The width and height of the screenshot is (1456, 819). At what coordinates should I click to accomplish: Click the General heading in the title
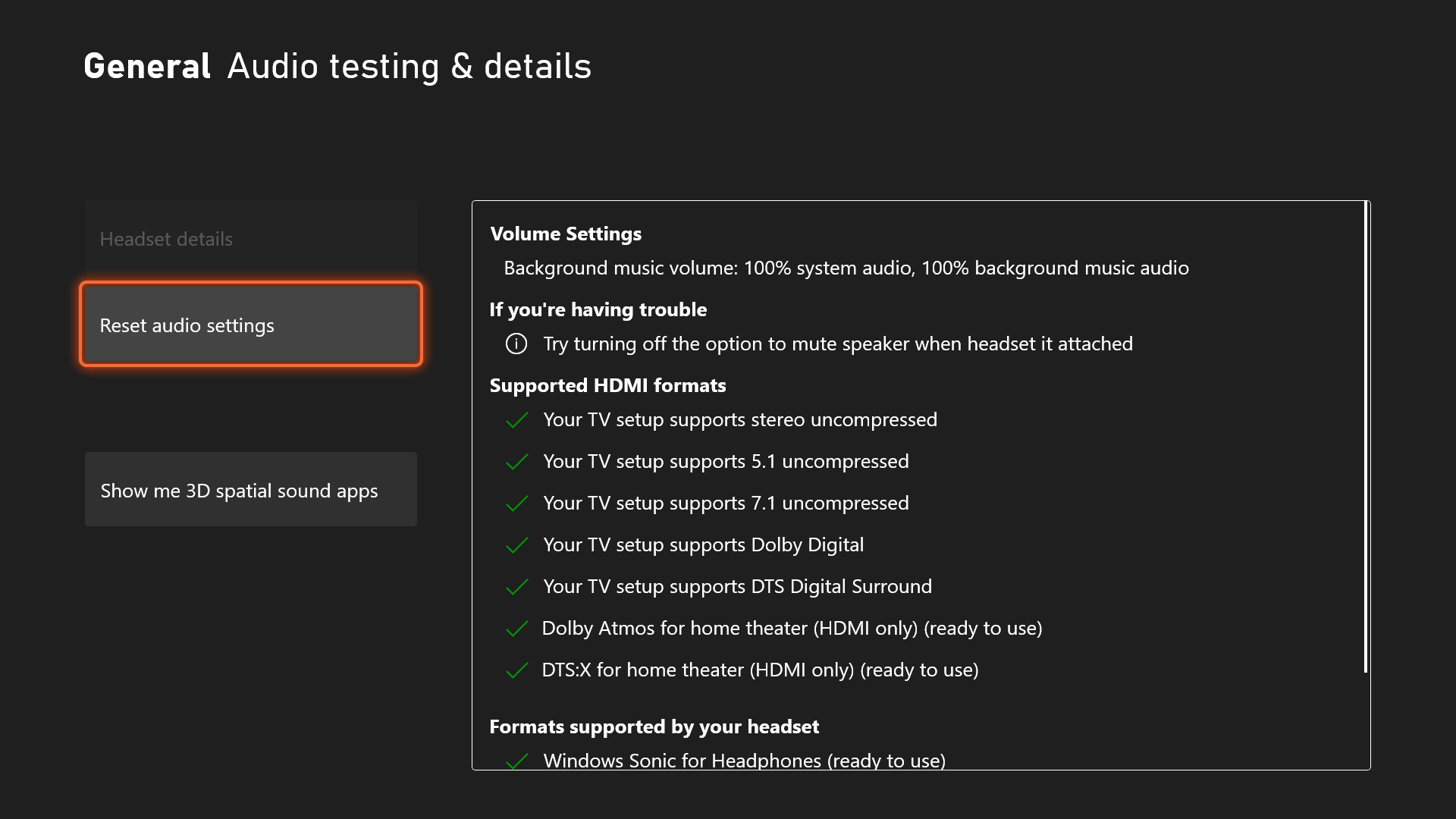(x=147, y=66)
